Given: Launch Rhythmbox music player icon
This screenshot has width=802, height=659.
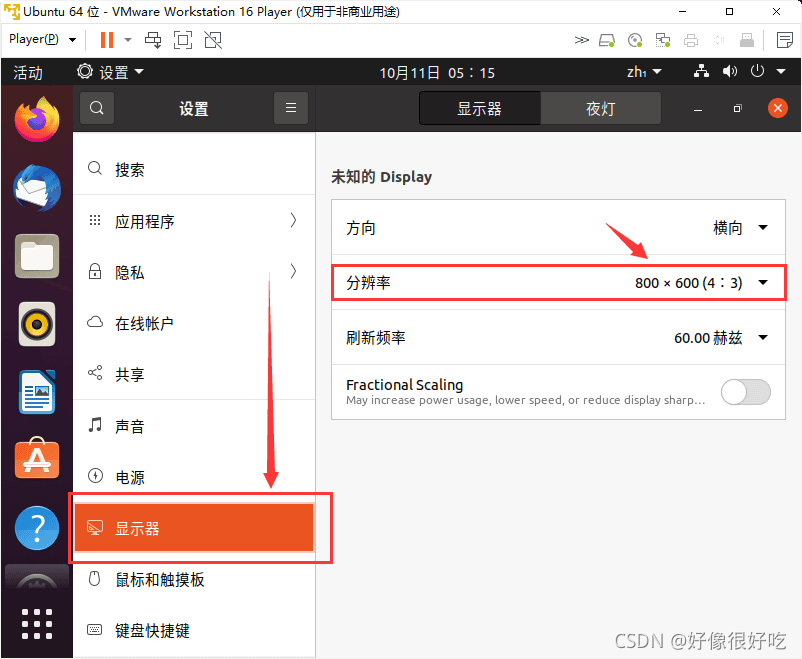Looking at the screenshot, I should [37, 324].
